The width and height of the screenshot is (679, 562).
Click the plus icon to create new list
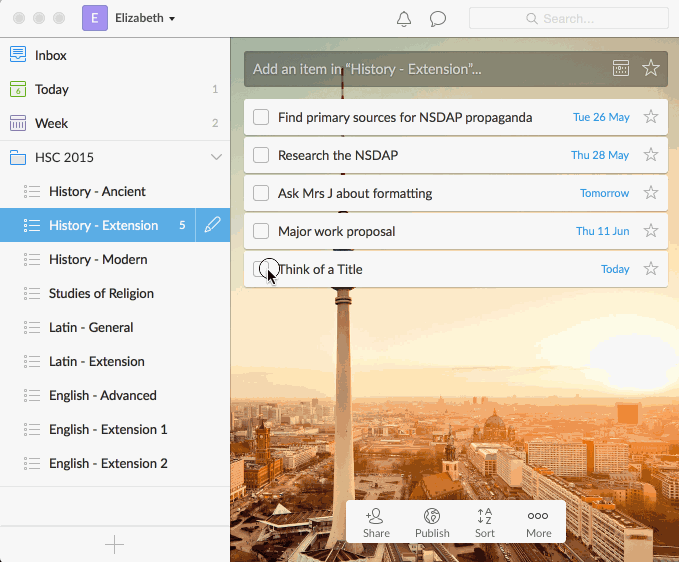[x=115, y=544]
